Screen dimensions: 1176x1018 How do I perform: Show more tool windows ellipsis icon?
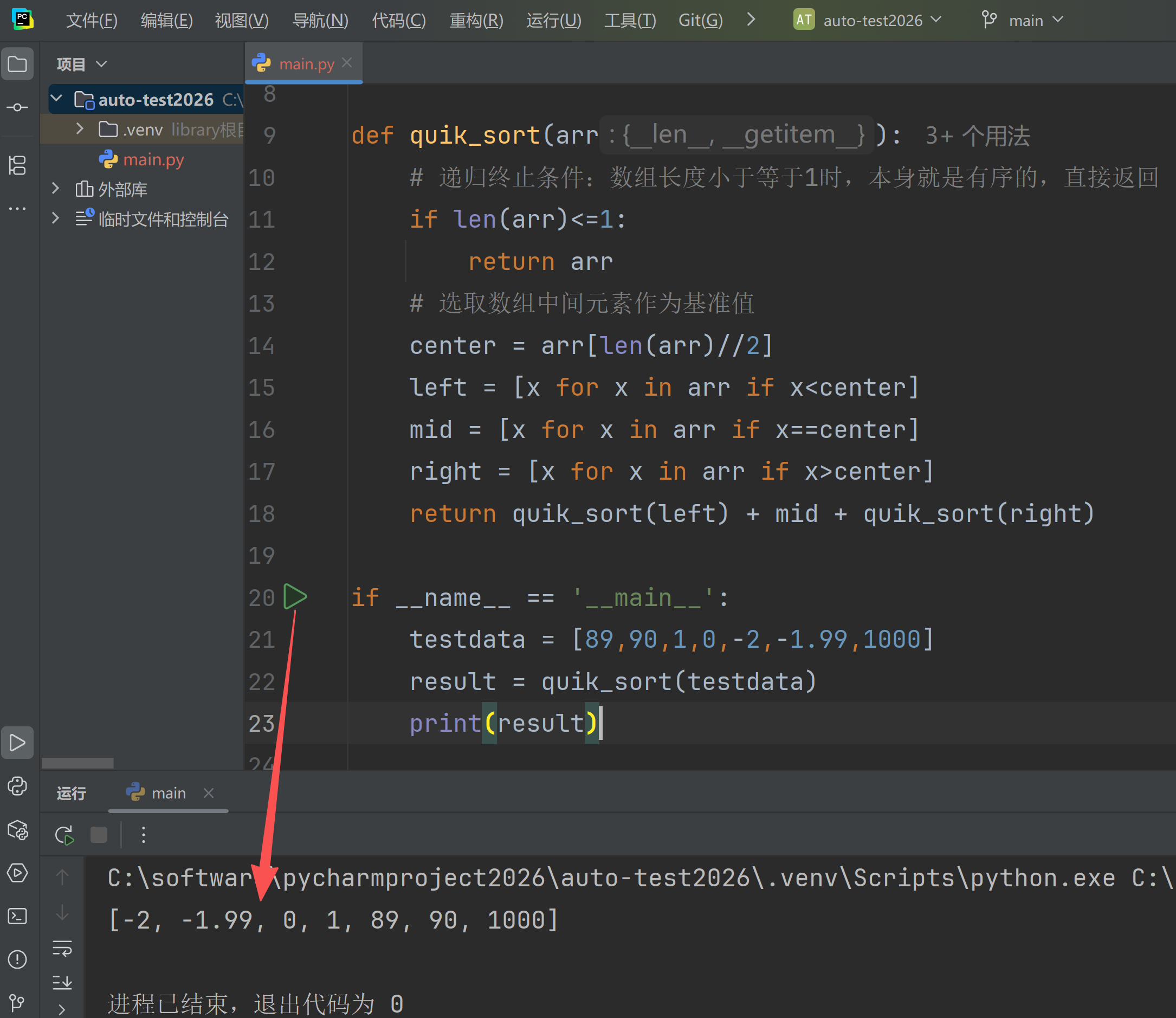(17, 209)
